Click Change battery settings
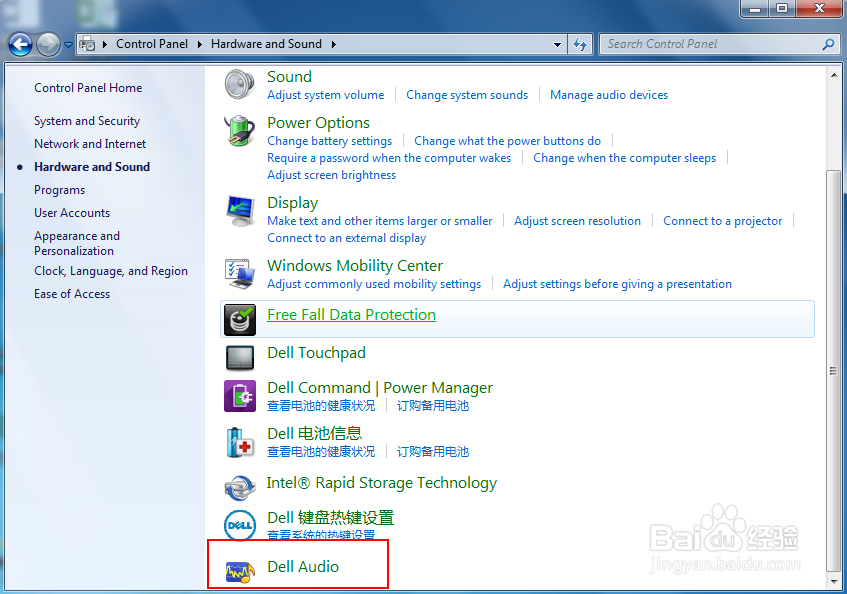Image resolution: width=847 pixels, height=594 pixels. (x=330, y=141)
